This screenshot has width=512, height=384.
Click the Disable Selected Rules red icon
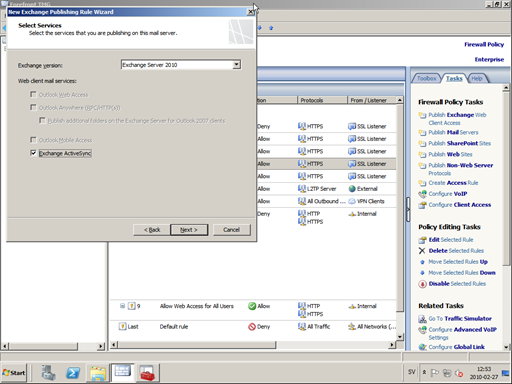[x=422, y=284]
